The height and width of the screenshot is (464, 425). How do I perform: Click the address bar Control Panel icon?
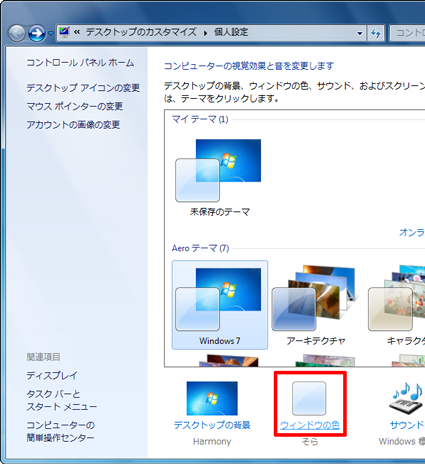click(x=64, y=32)
